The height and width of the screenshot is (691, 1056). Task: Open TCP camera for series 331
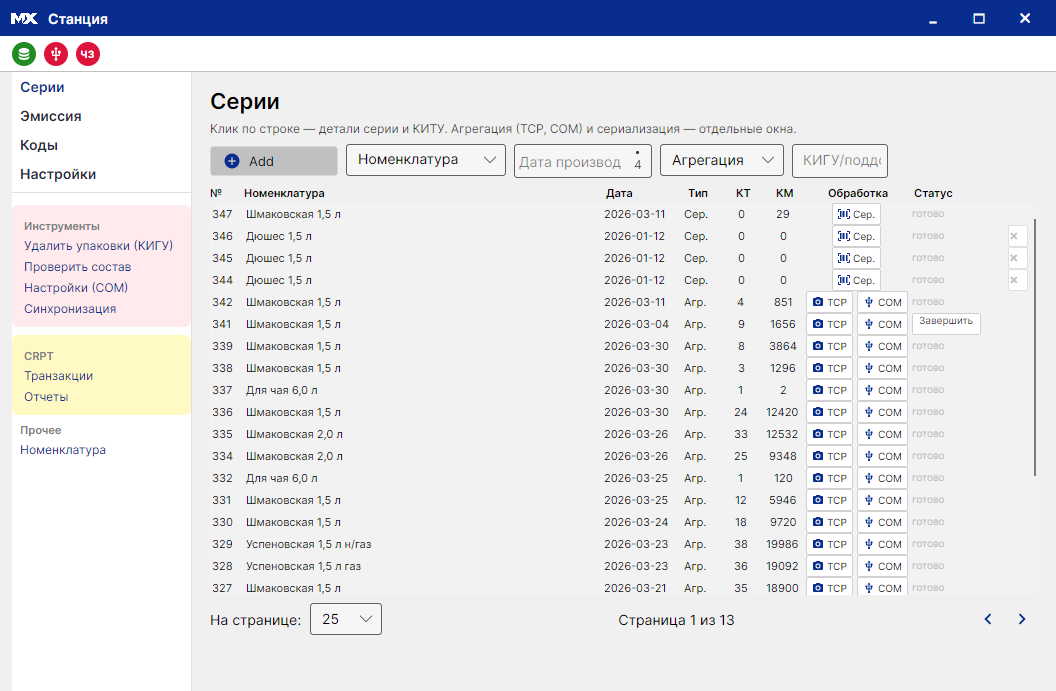[830, 500]
